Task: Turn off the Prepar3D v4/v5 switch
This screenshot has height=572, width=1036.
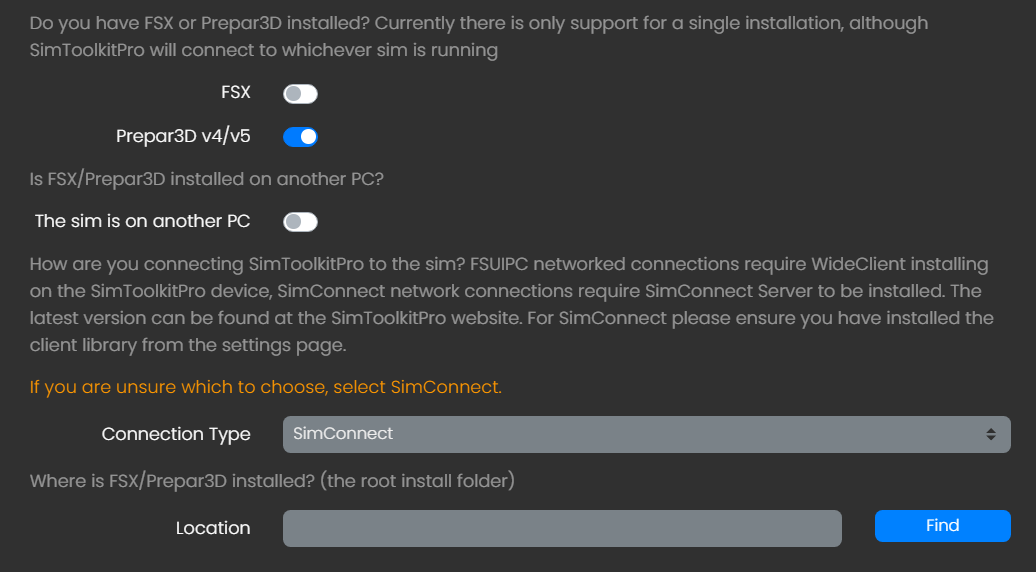Action: coord(300,137)
